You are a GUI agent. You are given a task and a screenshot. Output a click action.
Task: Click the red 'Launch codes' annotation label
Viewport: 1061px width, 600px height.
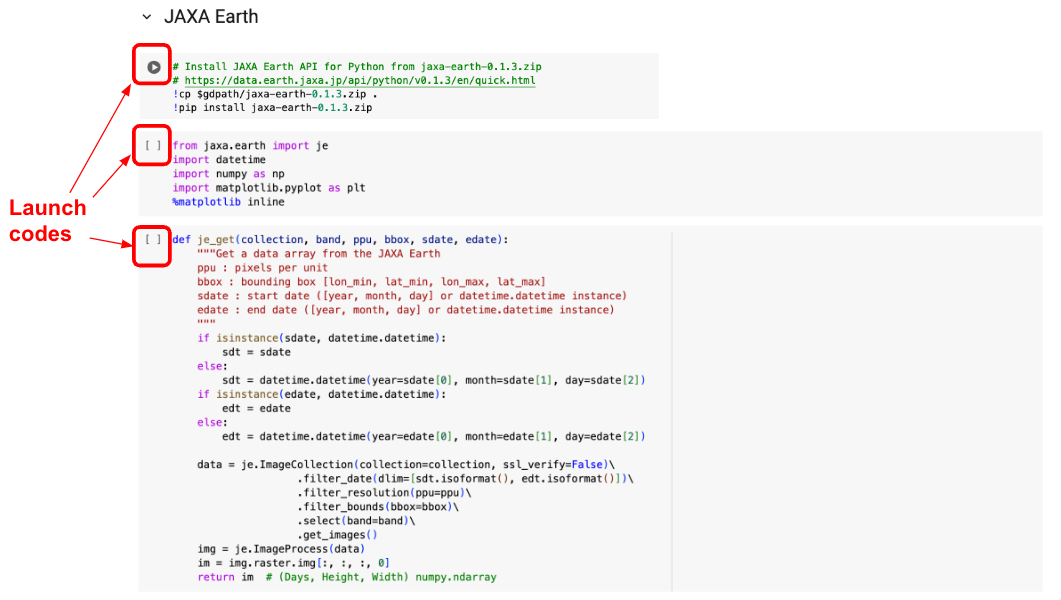tap(47, 221)
